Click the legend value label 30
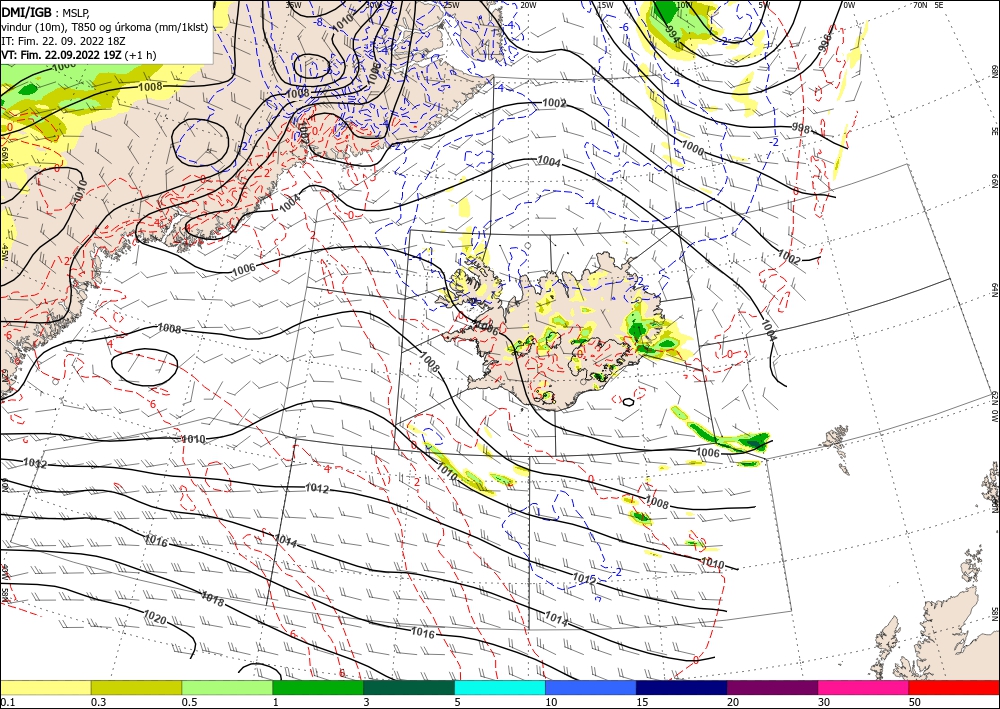Viewport: 1000px width, 709px height. point(824,702)
